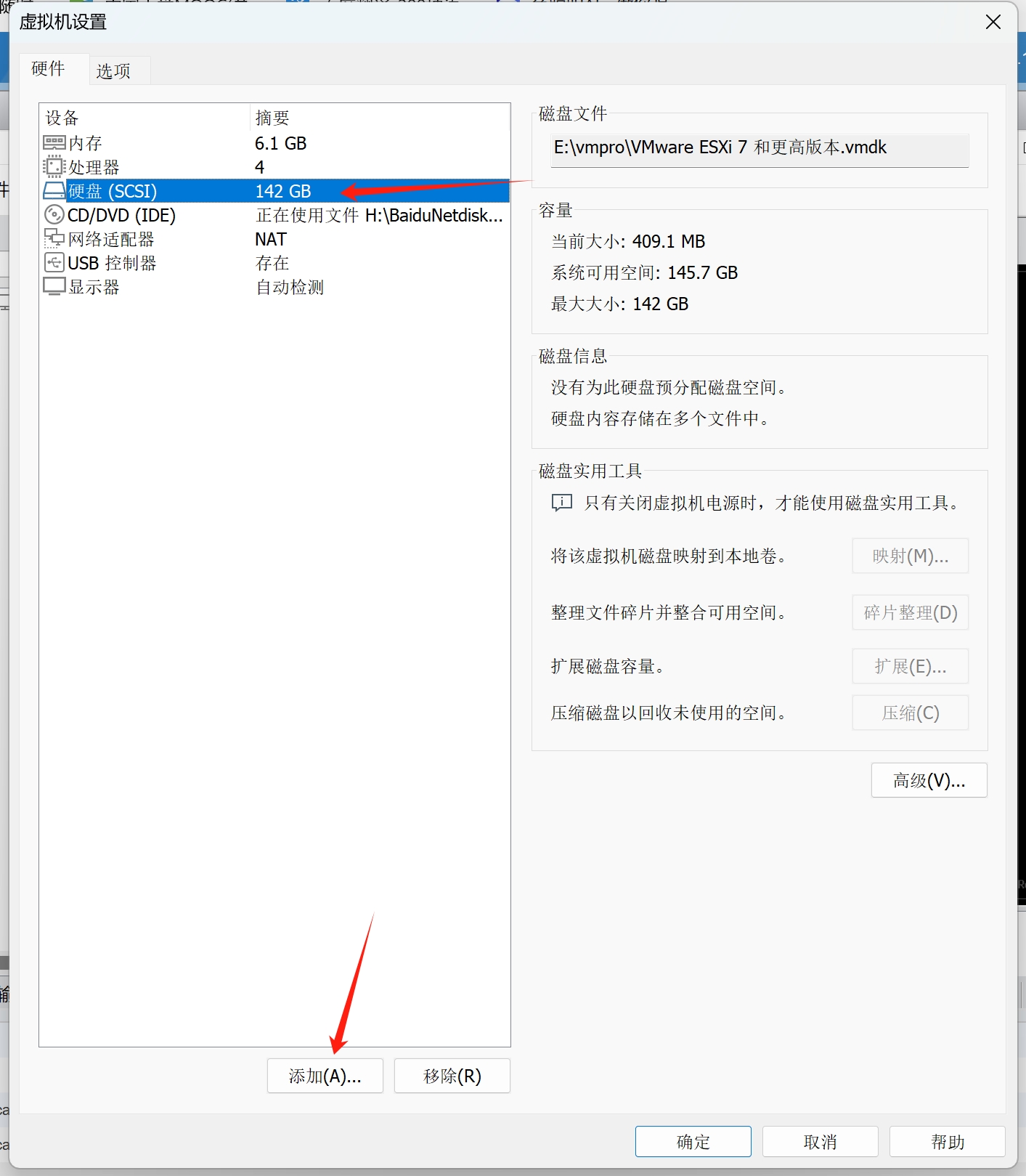This screenshot has width=1026, height=1176.
Task: Switch to the 硬件 tab
Action: pos(49,69)
